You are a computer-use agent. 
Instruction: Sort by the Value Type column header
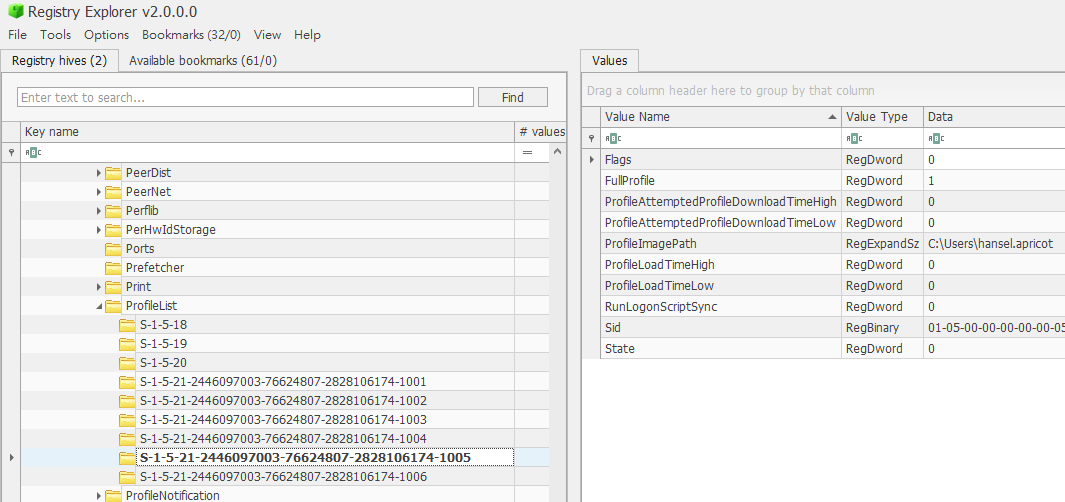click(882, 117)
